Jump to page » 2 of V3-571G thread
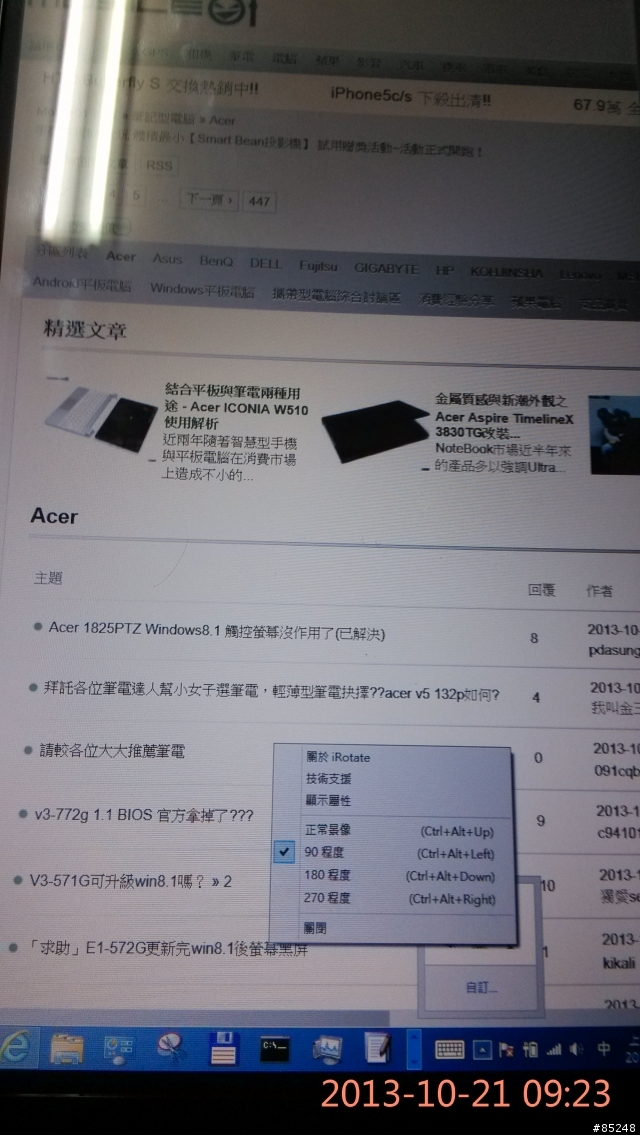Viewport: 640px width, 1136px height. click(223, 882)
